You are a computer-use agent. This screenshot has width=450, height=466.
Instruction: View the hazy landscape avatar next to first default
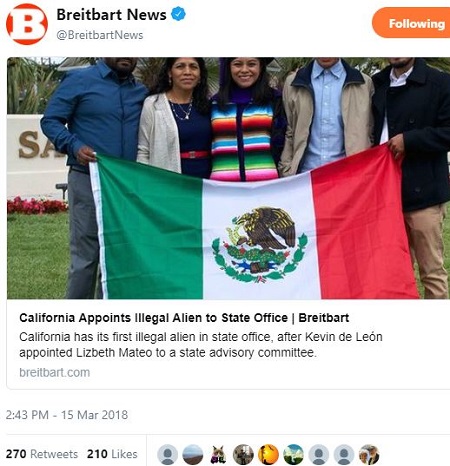tap(193, 454)
